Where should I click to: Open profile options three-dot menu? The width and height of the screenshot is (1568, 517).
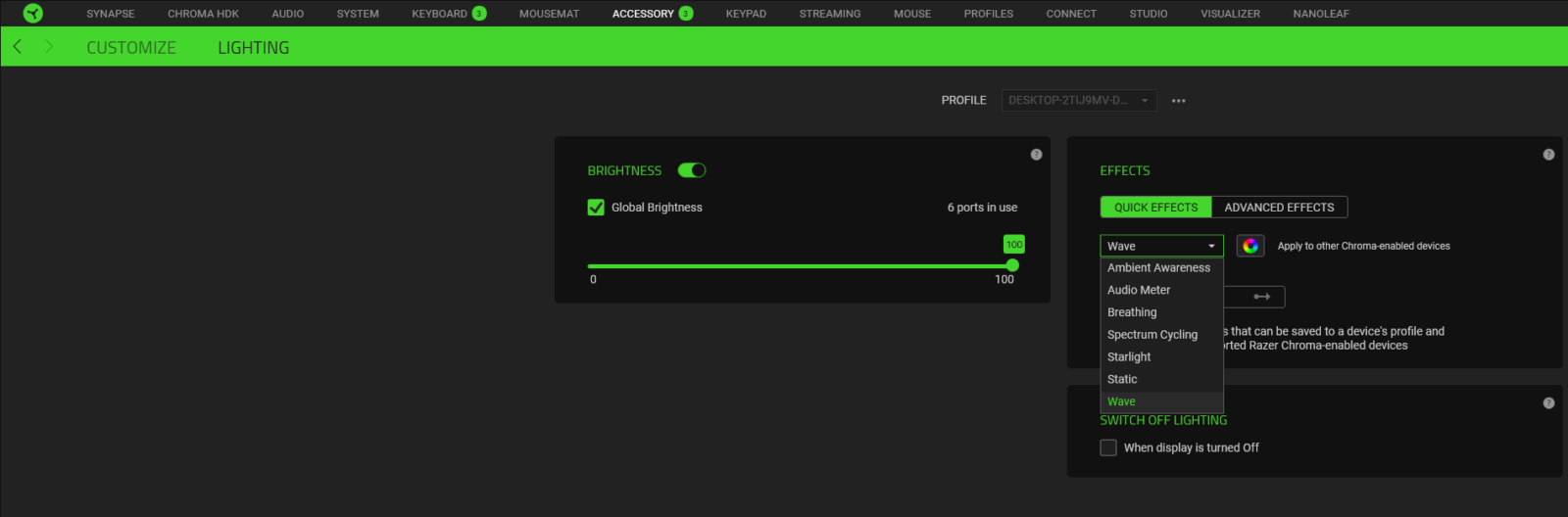click(x=1179, y=101)
